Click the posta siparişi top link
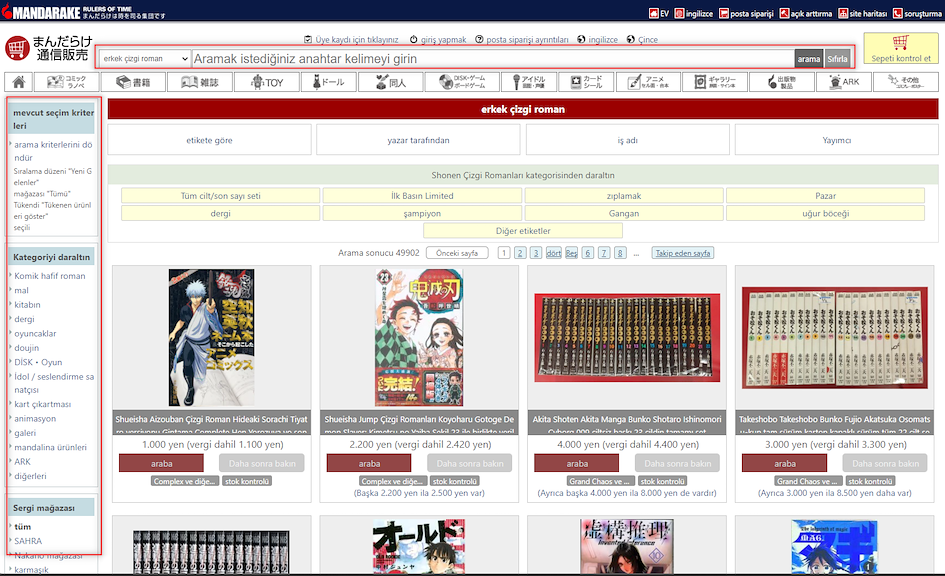The height and width of the screenshot is (576, 945). (x=746, y=13)
